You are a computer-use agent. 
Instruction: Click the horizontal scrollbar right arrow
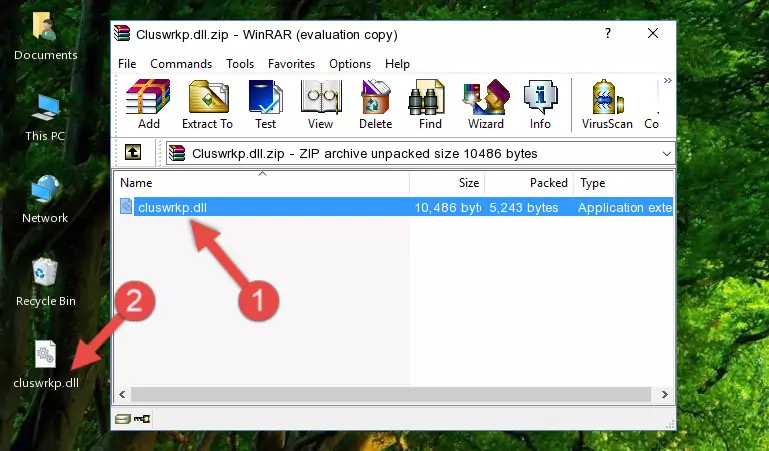pyautogui.click(x=665, y=395)
